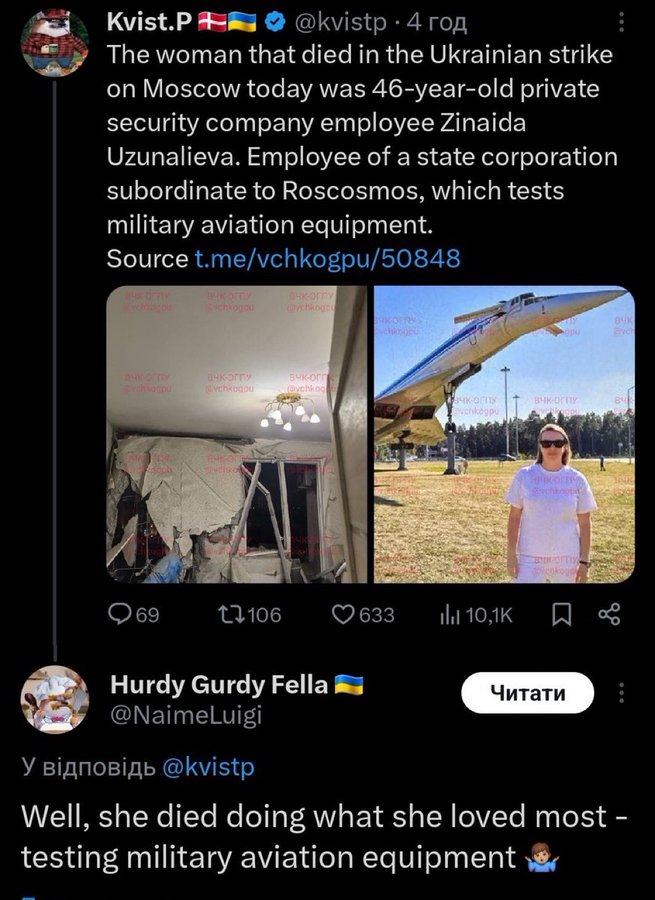Open Kvist.P profile avatar

tap(54, 41)
